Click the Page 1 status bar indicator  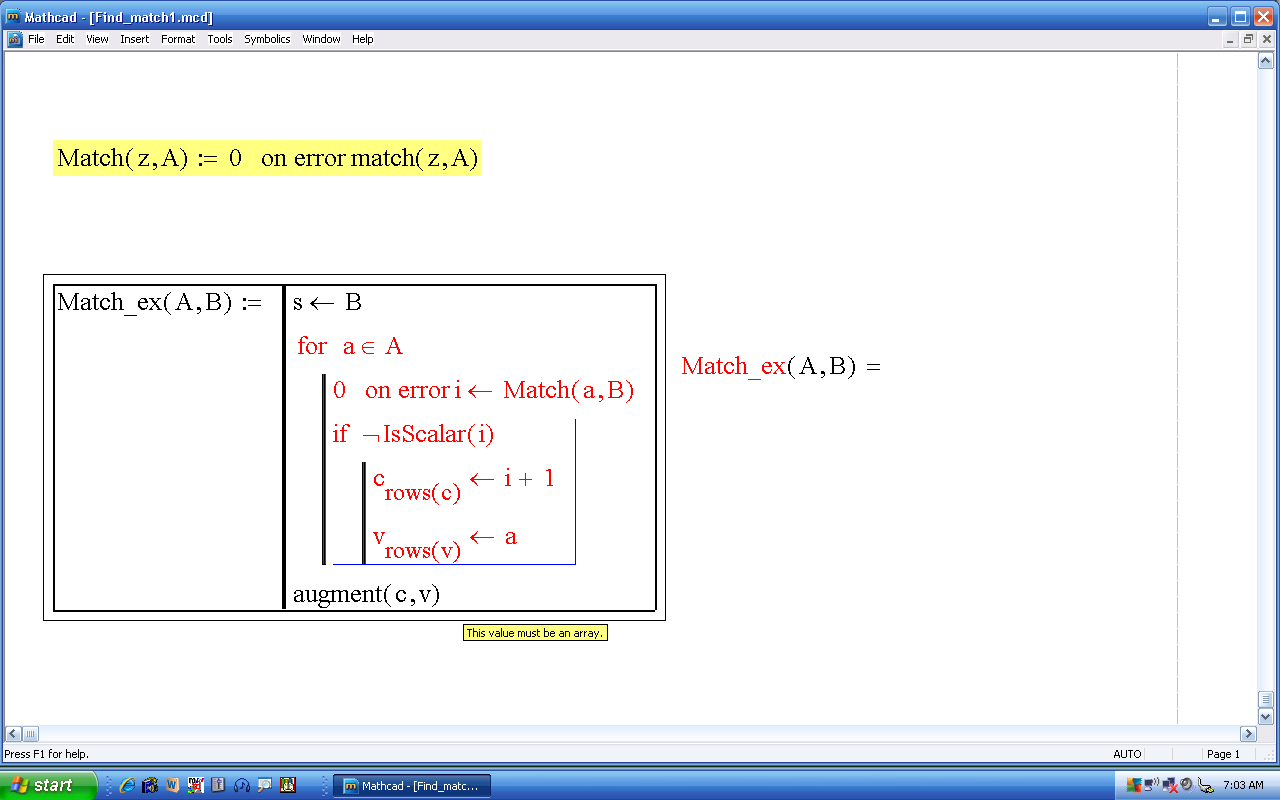tap(1223, 754)
